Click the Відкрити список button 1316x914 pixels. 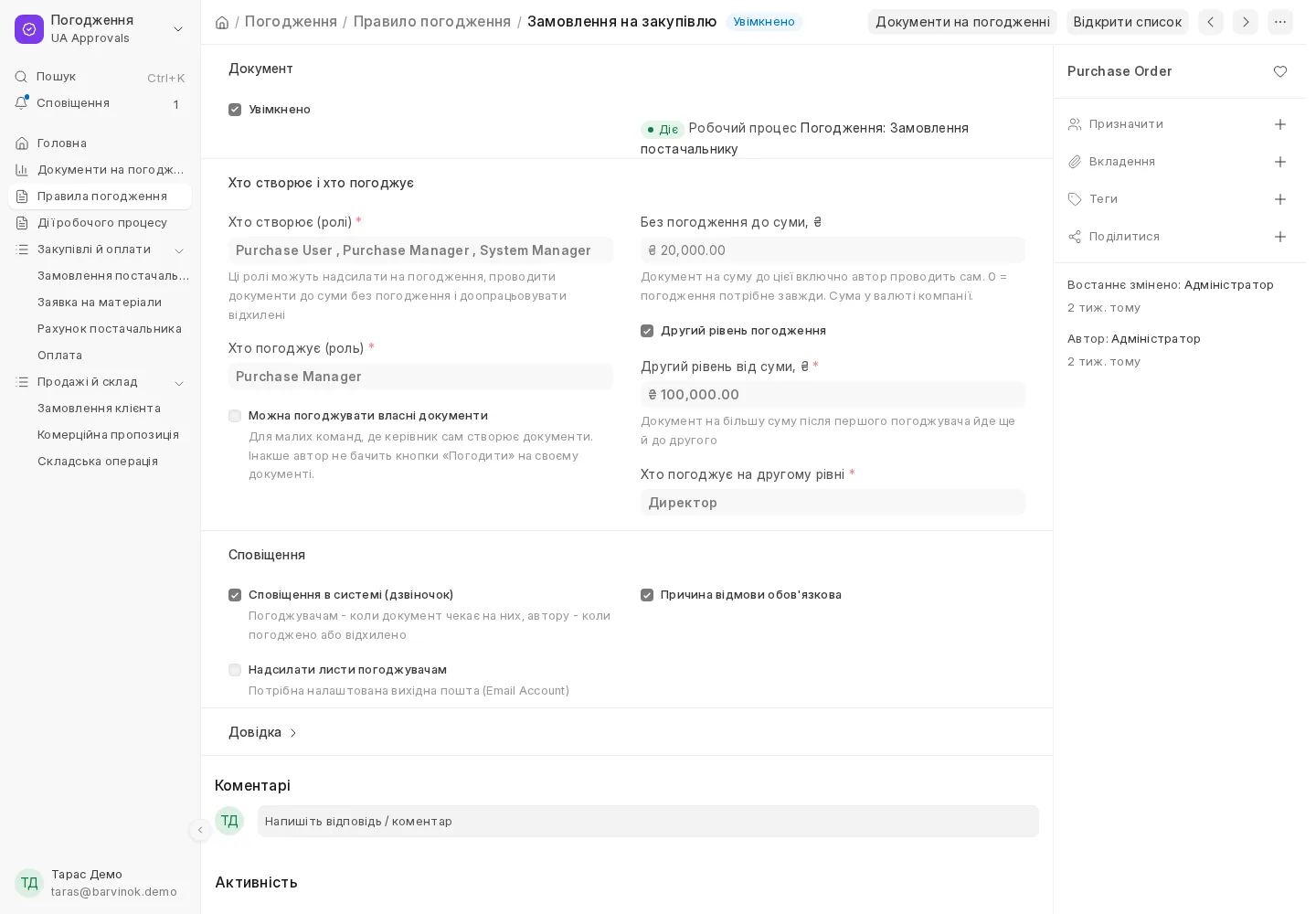coord(1127,22)
